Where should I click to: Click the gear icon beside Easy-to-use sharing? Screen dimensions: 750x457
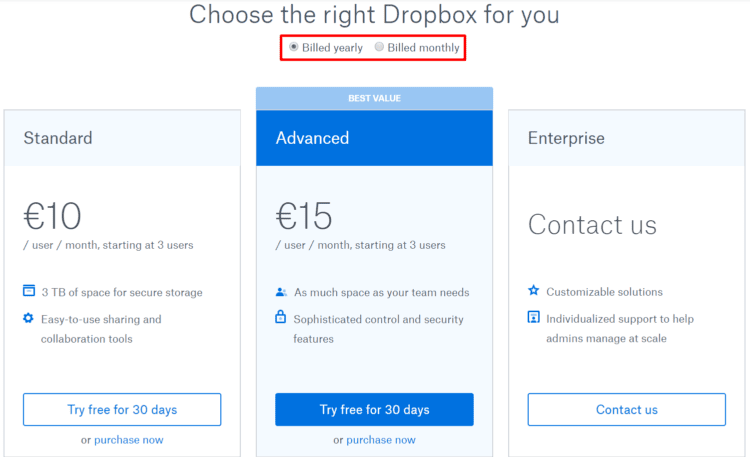point(29,318)
